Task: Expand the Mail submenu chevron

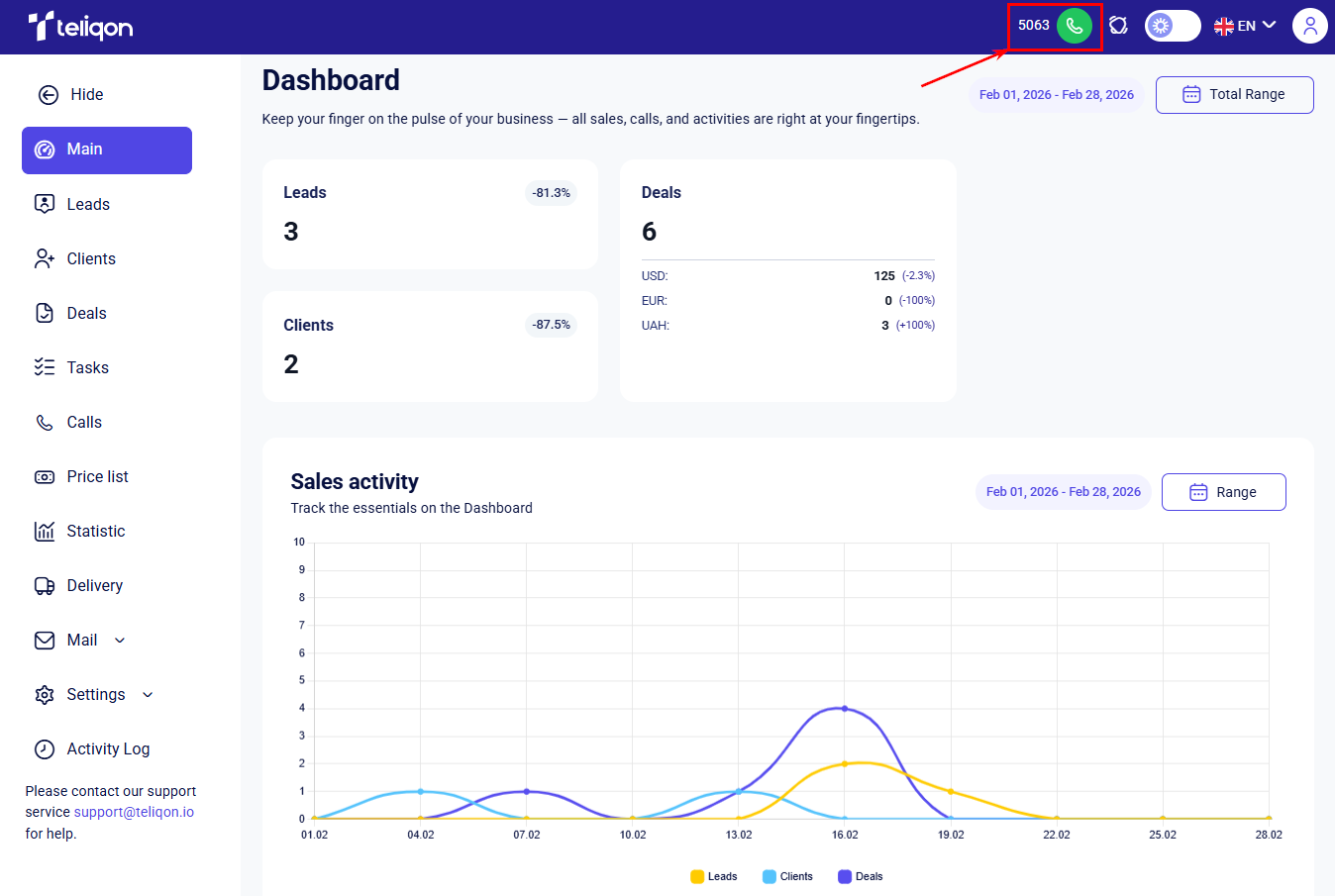Action: 120,641
